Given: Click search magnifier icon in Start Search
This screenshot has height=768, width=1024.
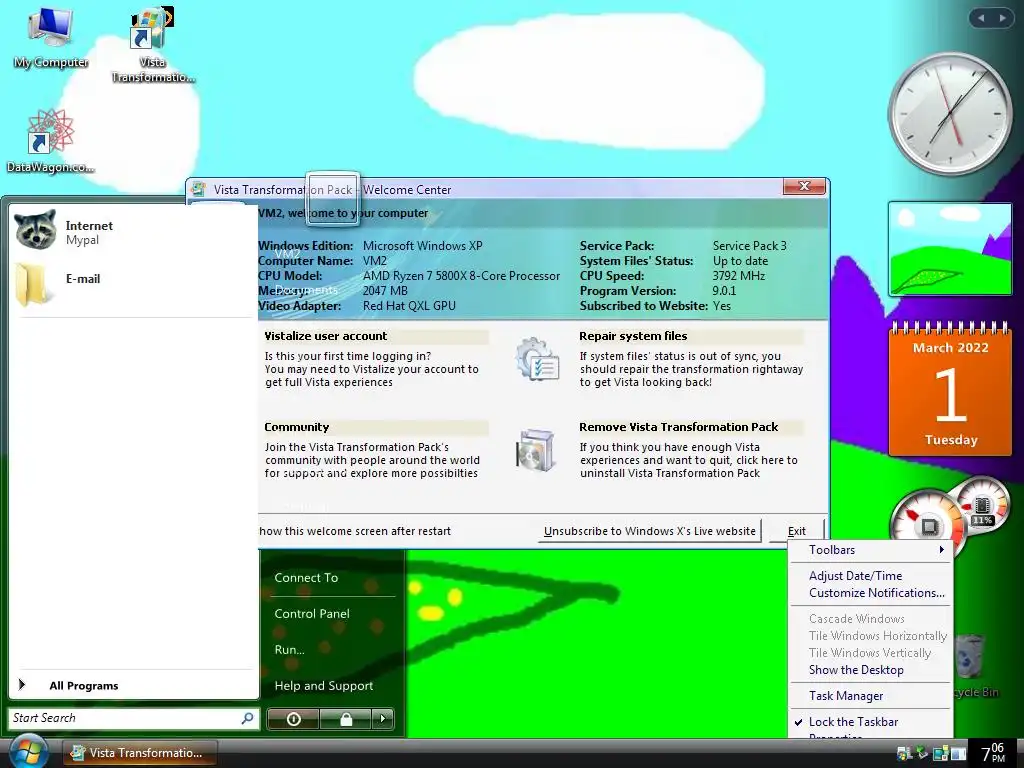Looking at the screenshot, I should (x=247, y=718).
